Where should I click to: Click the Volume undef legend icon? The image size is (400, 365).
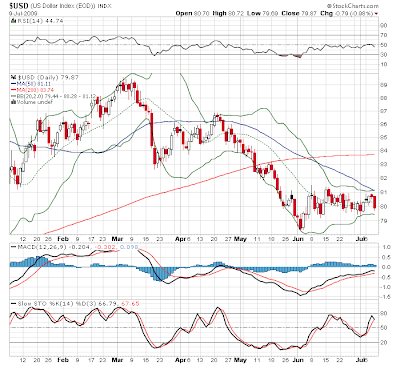(13, 102)
